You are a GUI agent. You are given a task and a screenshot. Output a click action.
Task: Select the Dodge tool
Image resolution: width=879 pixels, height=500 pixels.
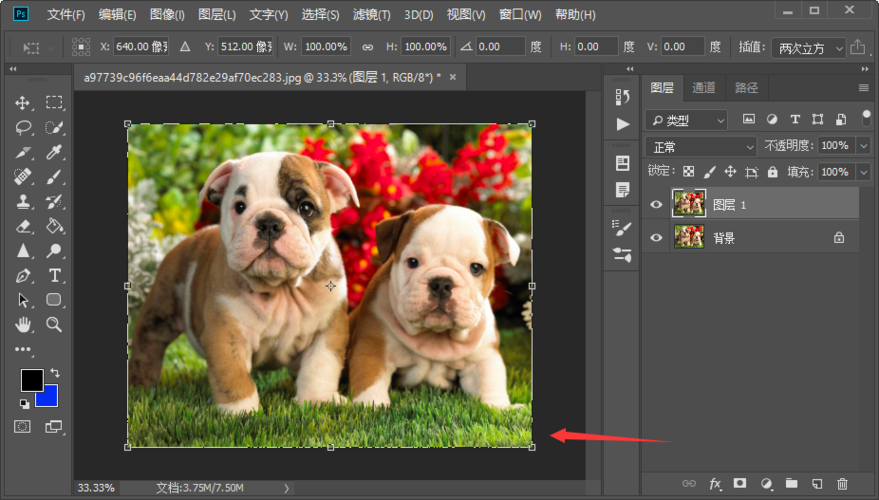[x=54, y=251]
